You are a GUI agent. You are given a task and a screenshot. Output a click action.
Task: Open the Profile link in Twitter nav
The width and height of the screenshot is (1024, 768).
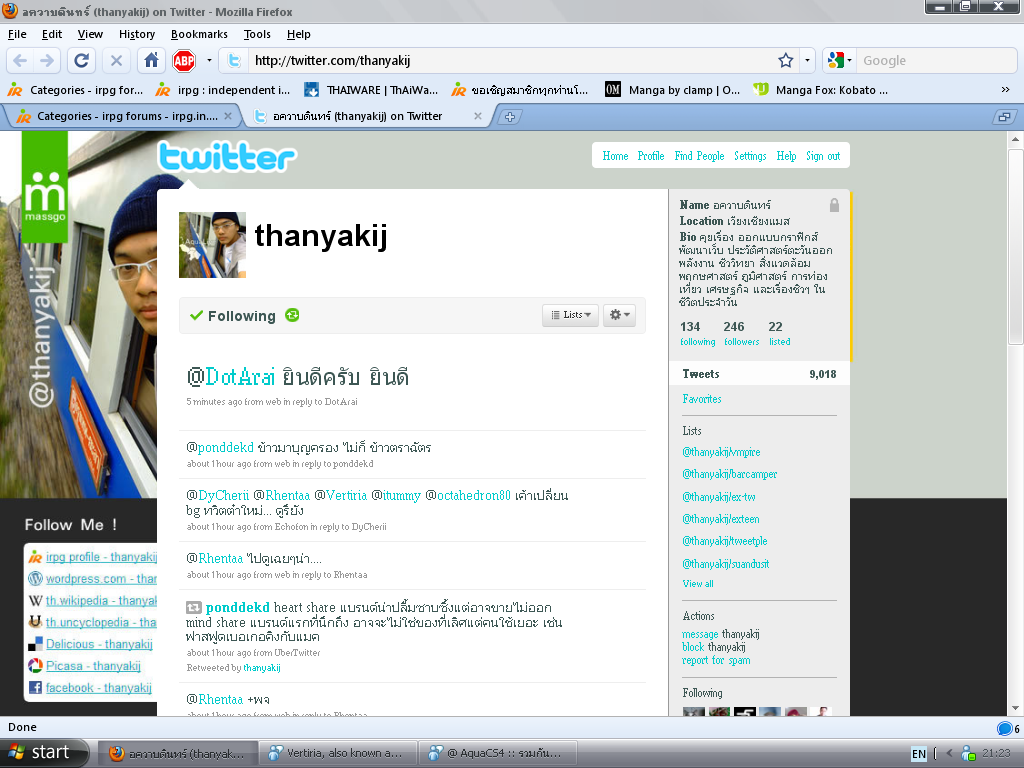click(650, 156)
